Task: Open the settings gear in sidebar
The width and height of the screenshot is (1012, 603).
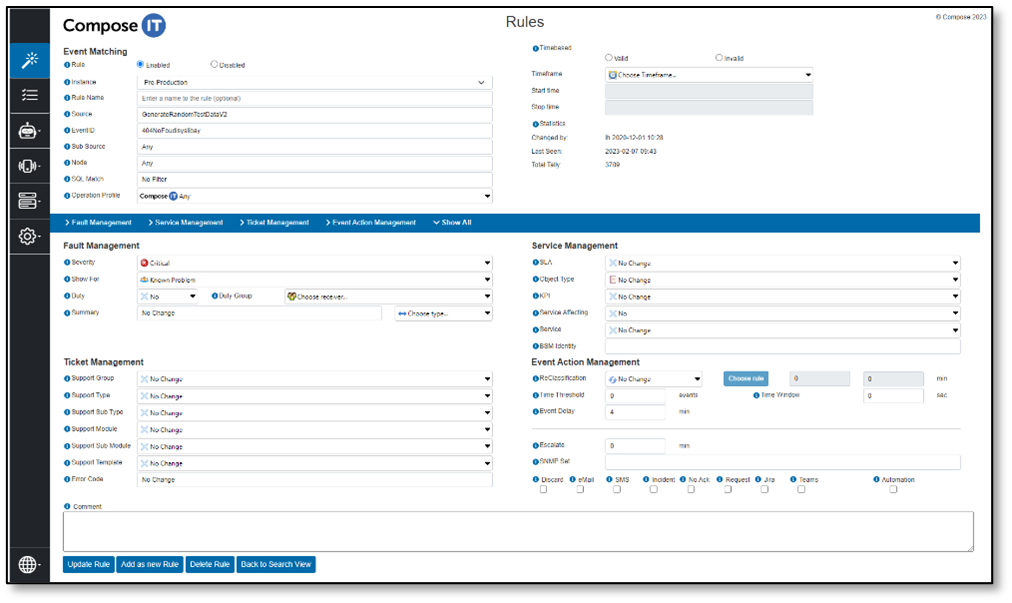Action: 29,237
